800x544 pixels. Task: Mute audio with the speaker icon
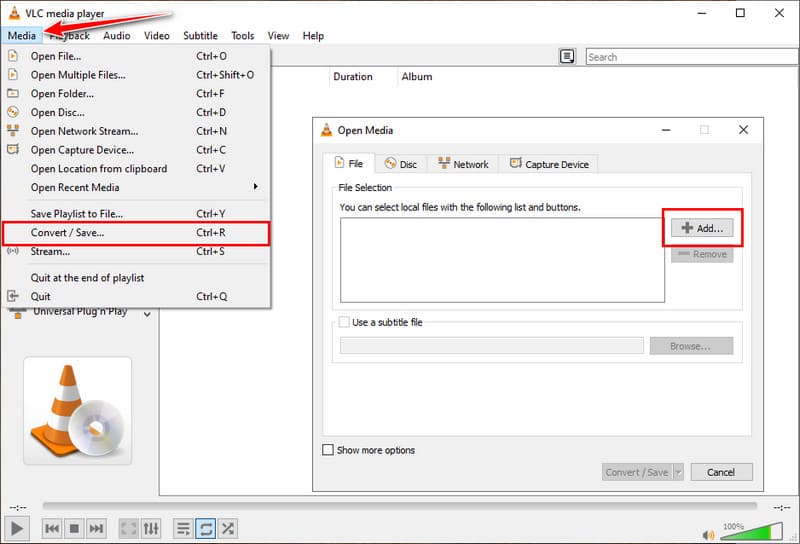(707, 529)
